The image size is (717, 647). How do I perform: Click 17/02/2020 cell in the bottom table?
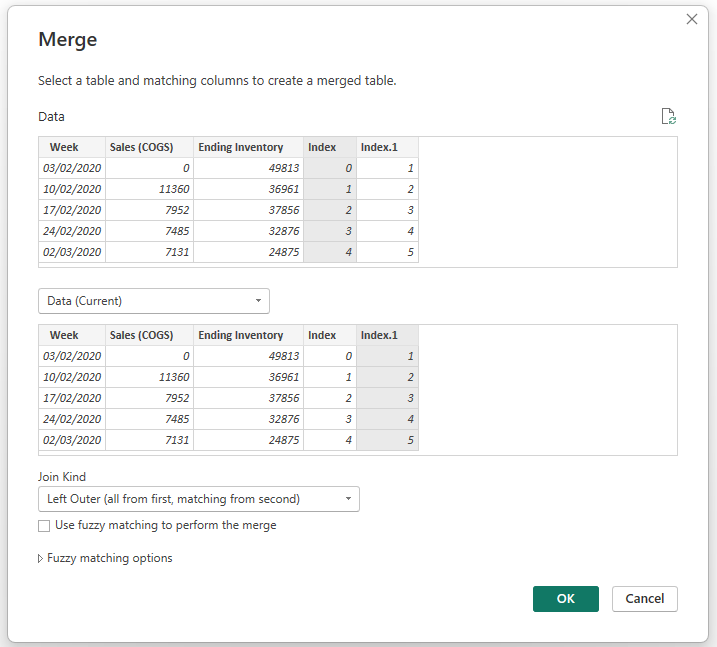pos(72,398)
